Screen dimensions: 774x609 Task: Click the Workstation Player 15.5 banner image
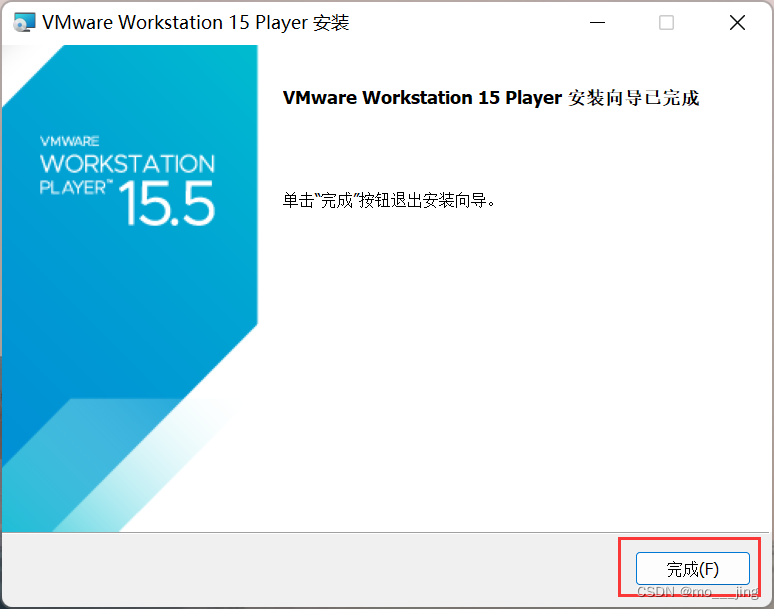tap(130, 288)
